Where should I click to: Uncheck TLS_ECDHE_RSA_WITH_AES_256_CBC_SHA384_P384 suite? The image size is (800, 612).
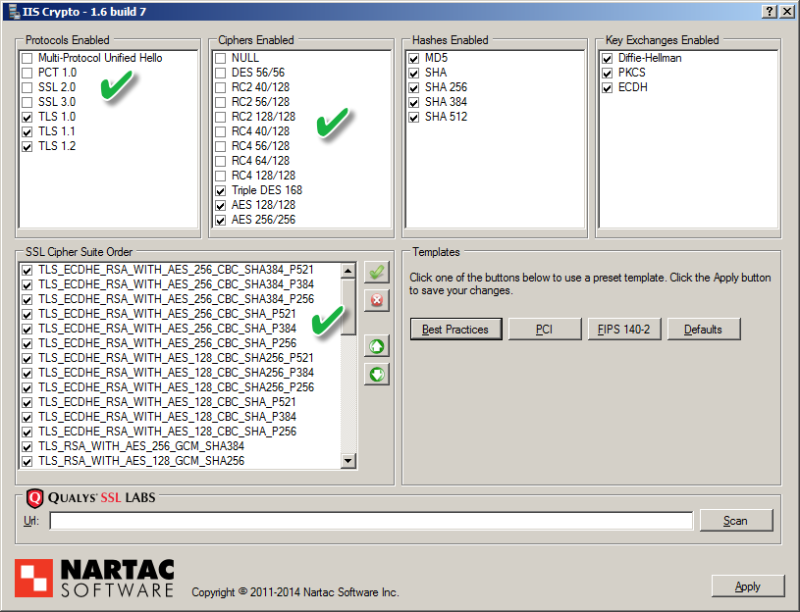tap(27, 285)
